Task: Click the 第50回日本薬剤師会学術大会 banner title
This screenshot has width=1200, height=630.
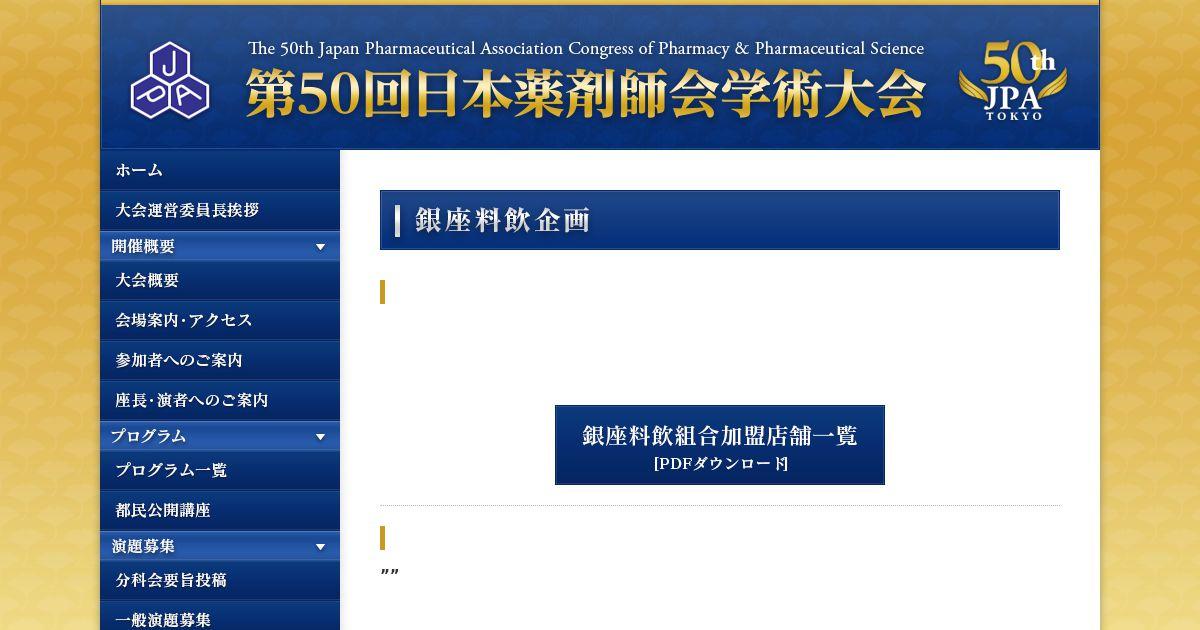Action: click(x=586, y=95)
